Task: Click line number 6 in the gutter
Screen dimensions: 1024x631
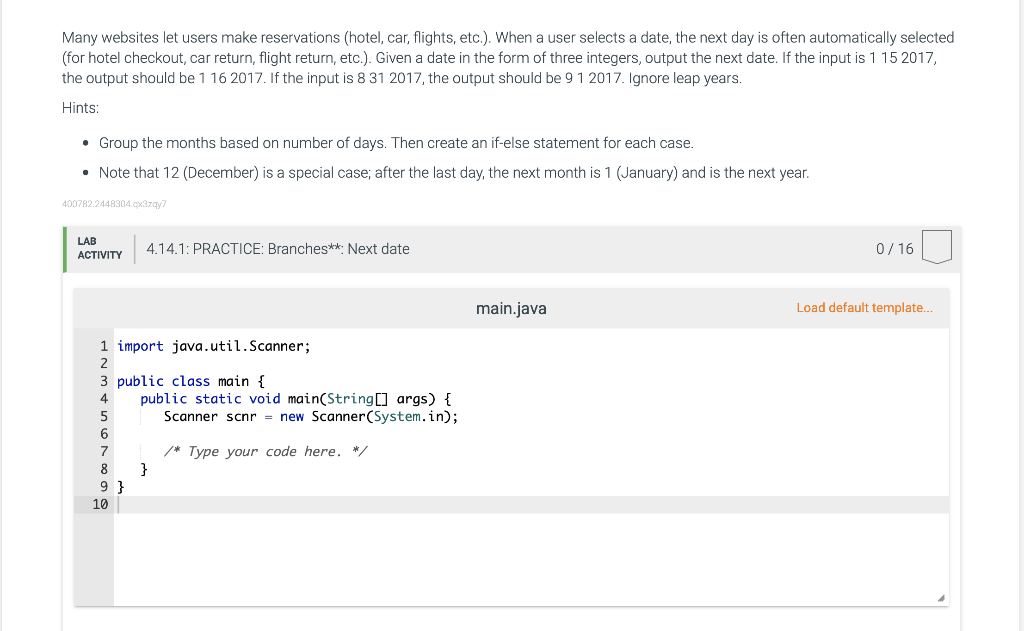Action: (x=103, y=434)
